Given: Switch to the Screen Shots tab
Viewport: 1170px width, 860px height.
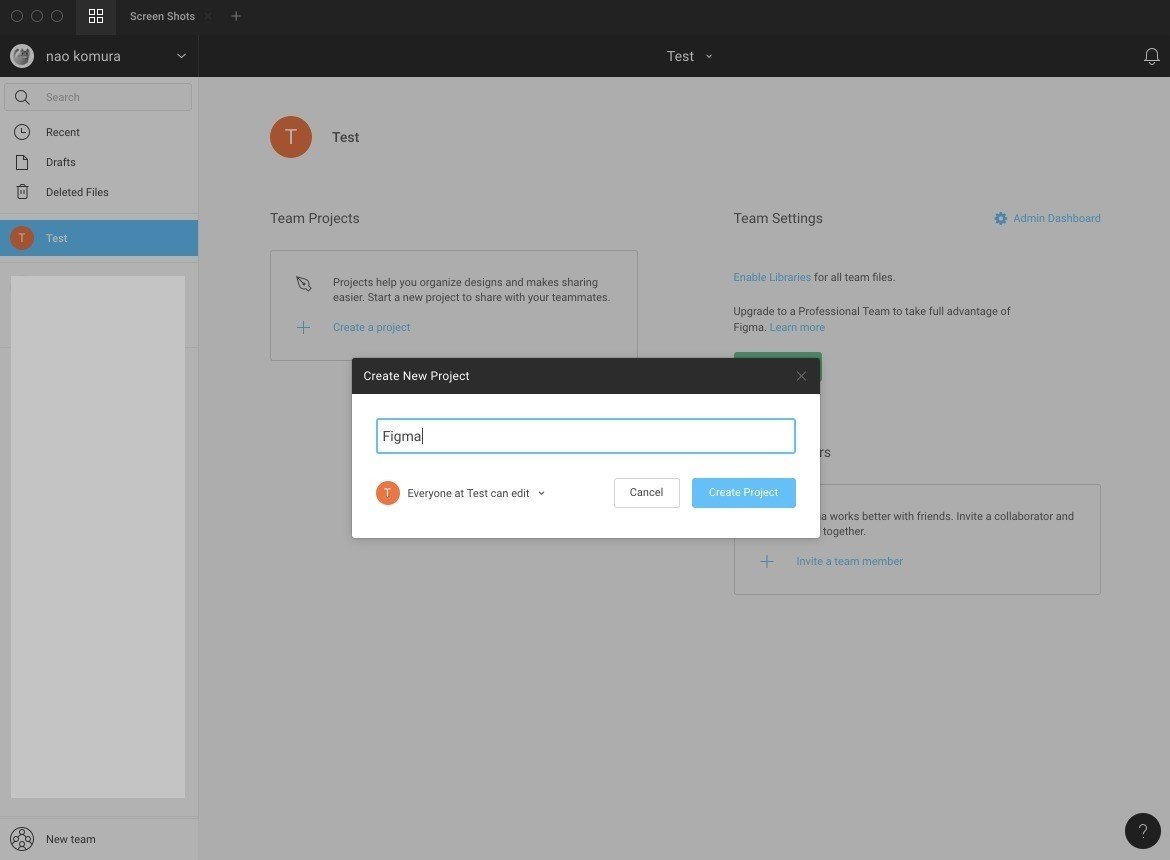Looking at the screenshot, I should (x=162, y=16).
